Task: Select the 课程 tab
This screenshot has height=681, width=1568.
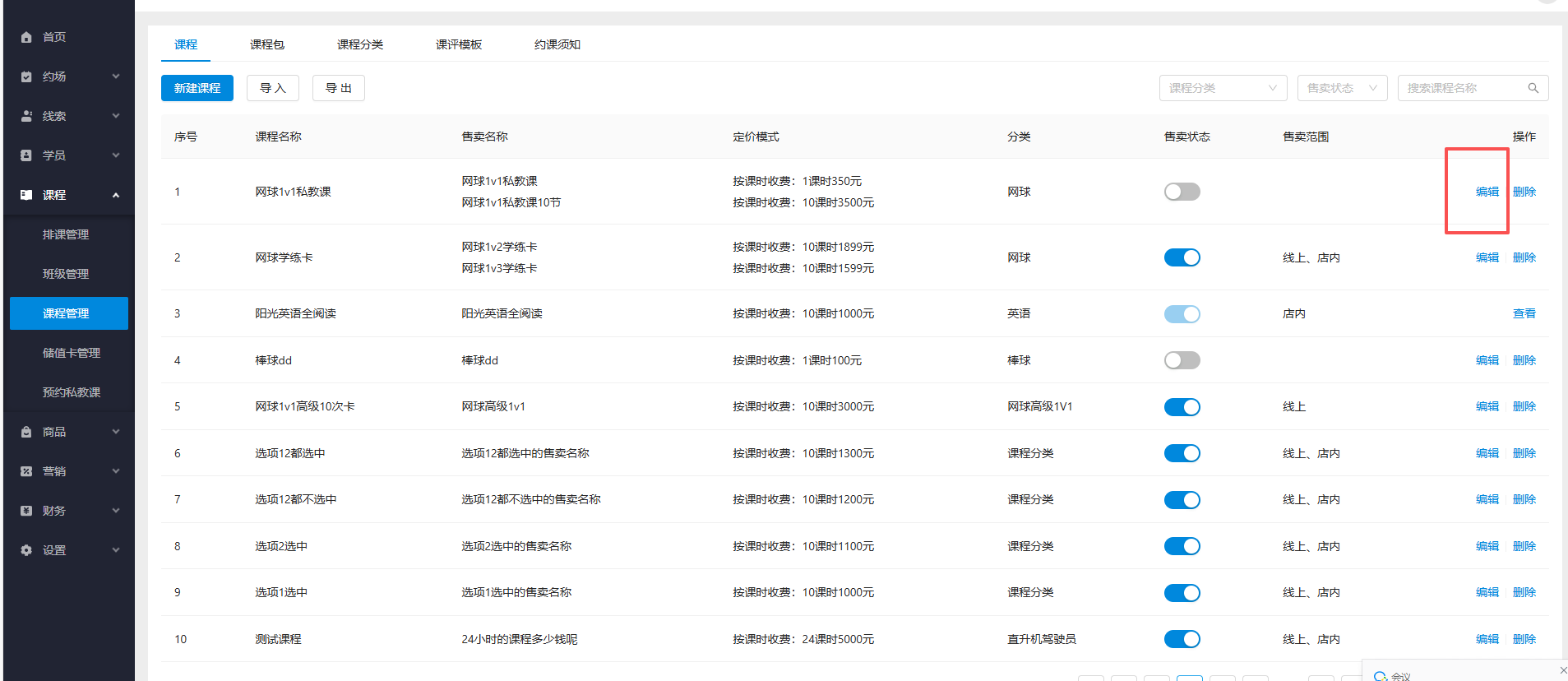Action: point(186,44)
